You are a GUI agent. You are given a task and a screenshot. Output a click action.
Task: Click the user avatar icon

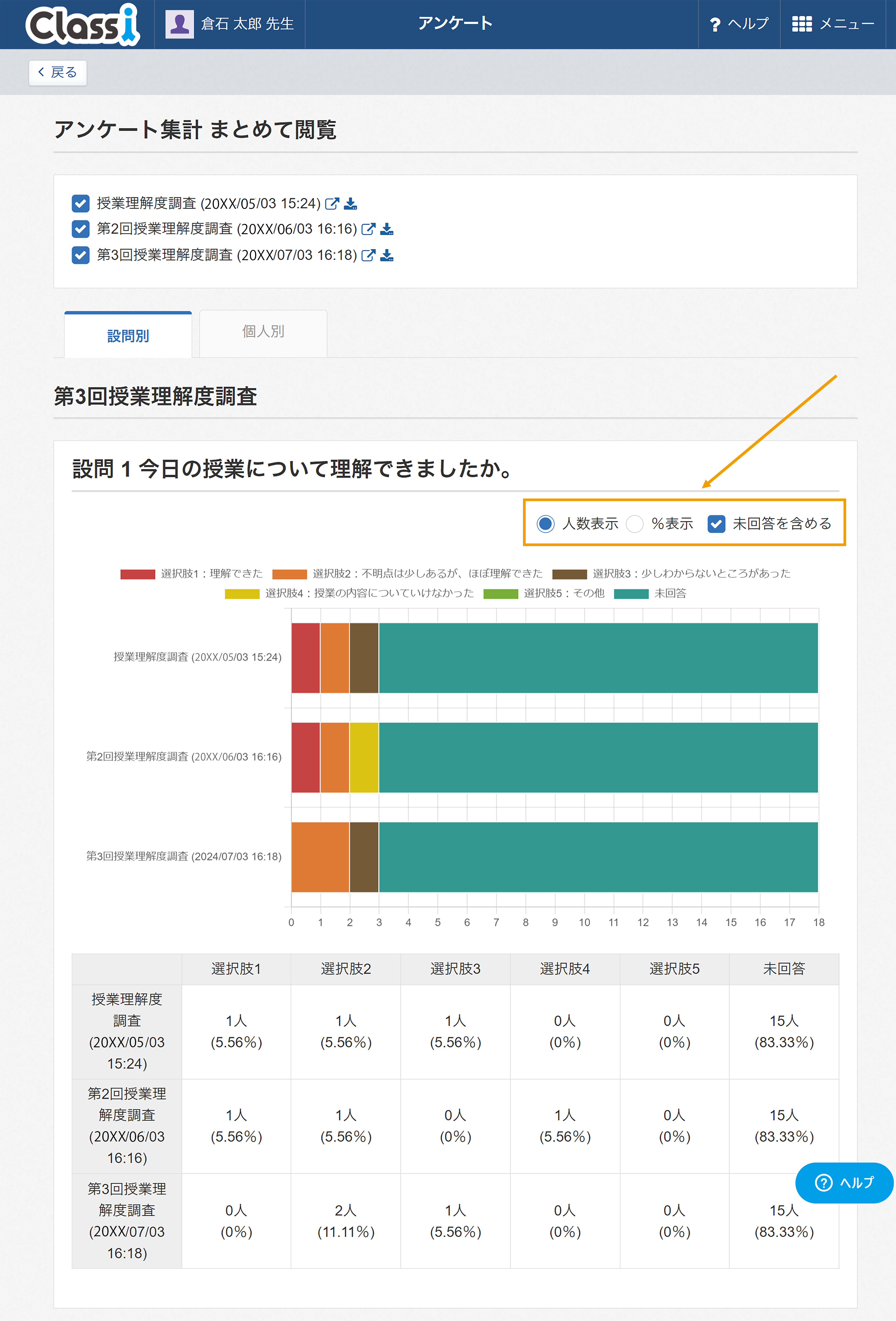[180, 24]
